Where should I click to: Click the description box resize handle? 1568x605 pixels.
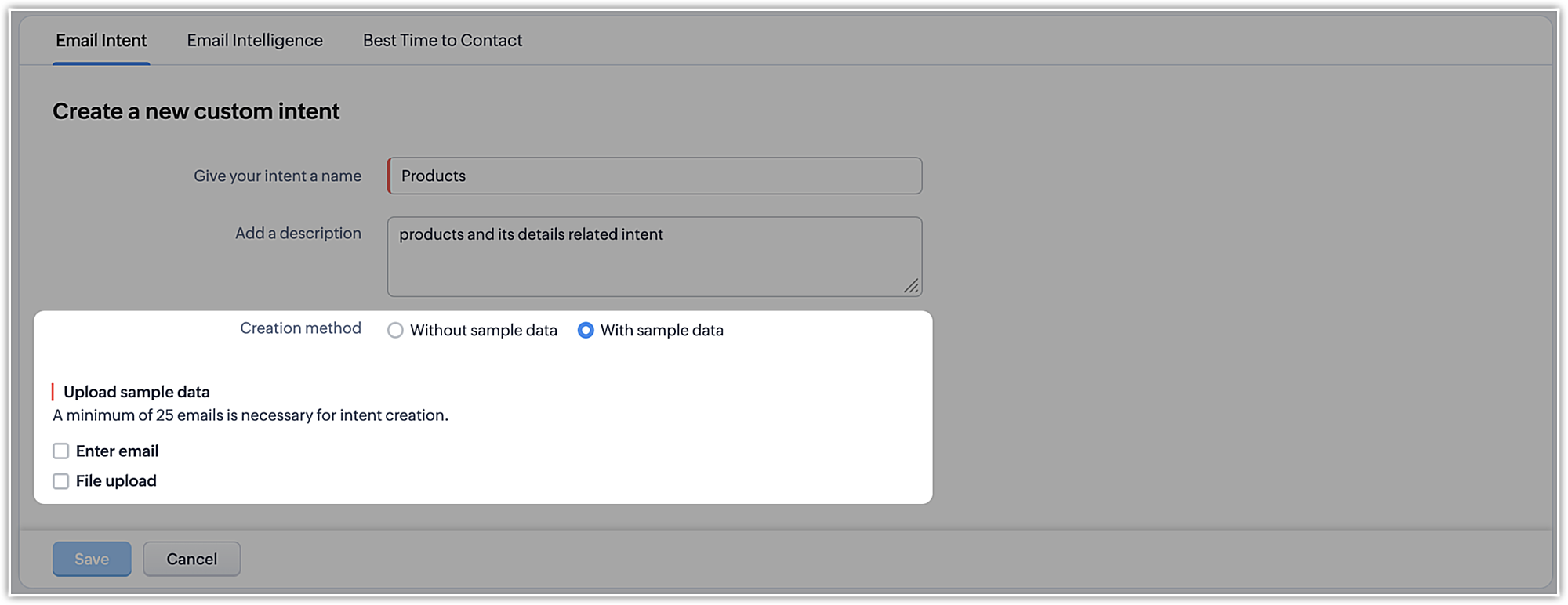(x=911, y=286)
